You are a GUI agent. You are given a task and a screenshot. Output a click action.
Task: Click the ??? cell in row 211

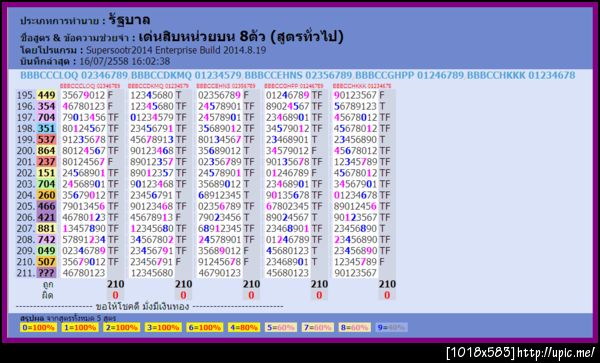(46, 273)
